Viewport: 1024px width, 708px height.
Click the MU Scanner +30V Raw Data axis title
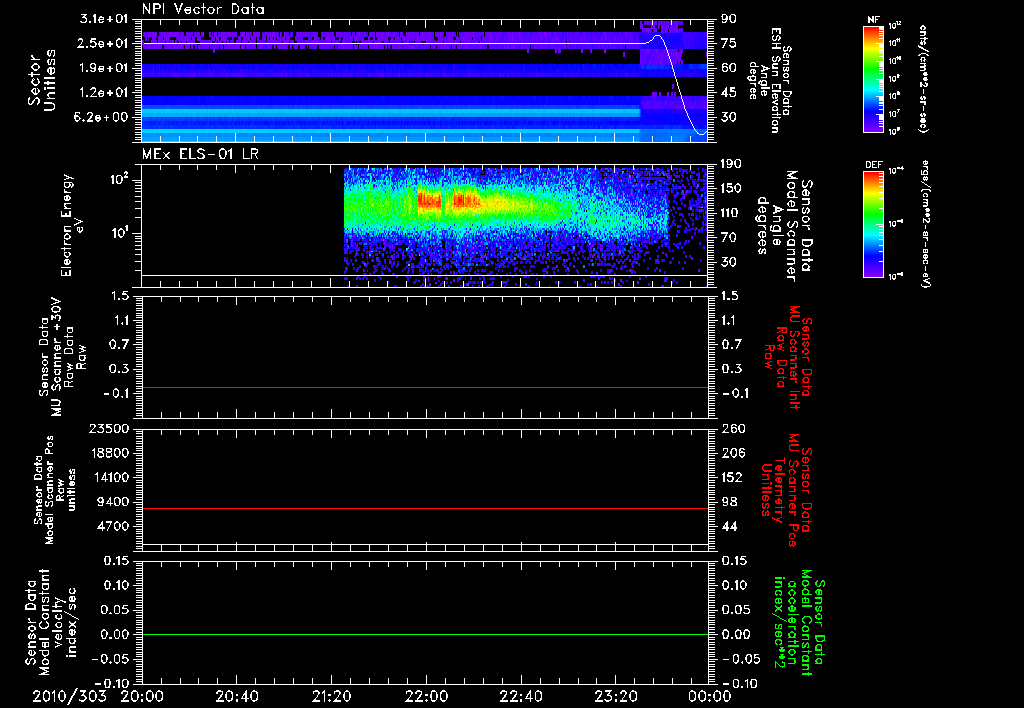(x=62, y=357)
